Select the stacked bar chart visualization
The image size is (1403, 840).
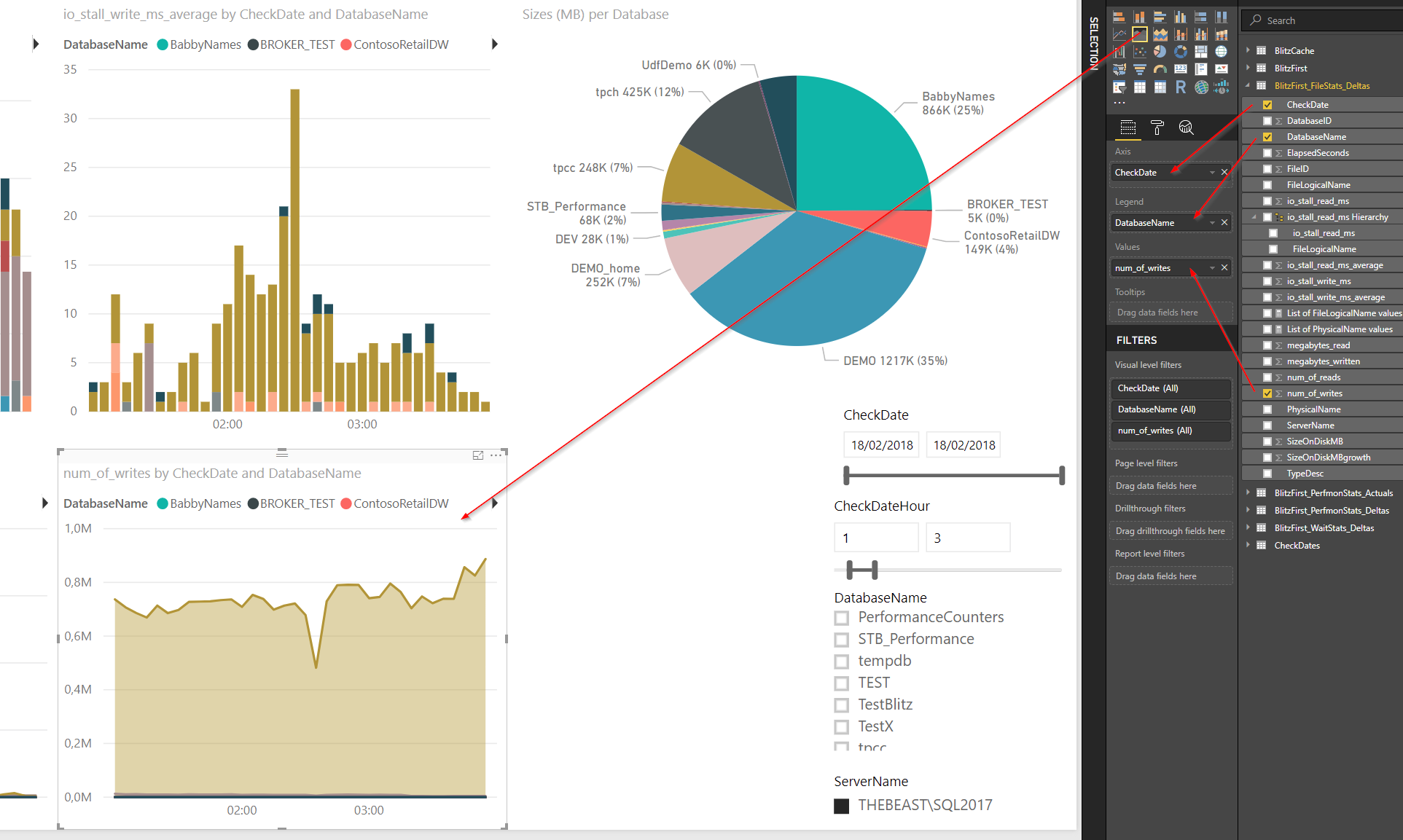[x=1119, y=17]
